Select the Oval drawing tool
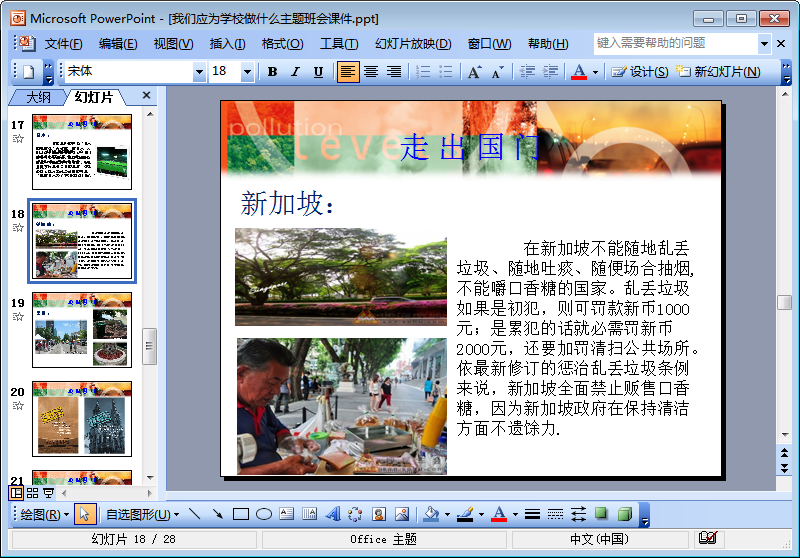The width and height of the screenshot is (800, 558). (263, 514)
